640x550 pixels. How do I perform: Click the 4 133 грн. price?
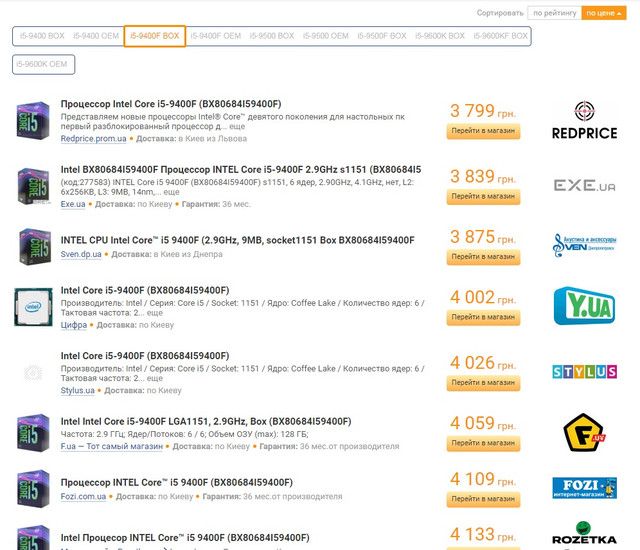483,534
